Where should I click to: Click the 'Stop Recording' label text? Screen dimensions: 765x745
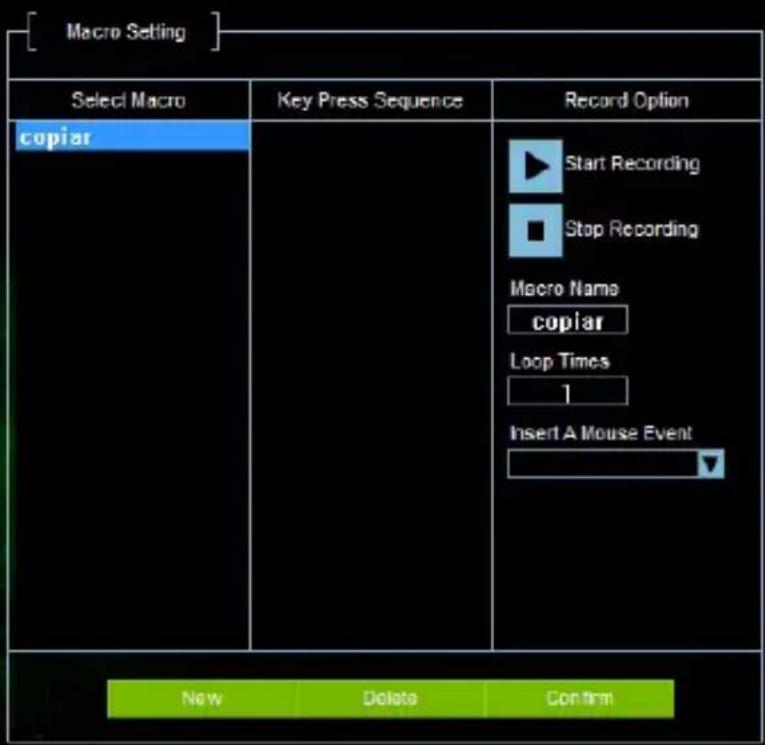tap(631, 229)
